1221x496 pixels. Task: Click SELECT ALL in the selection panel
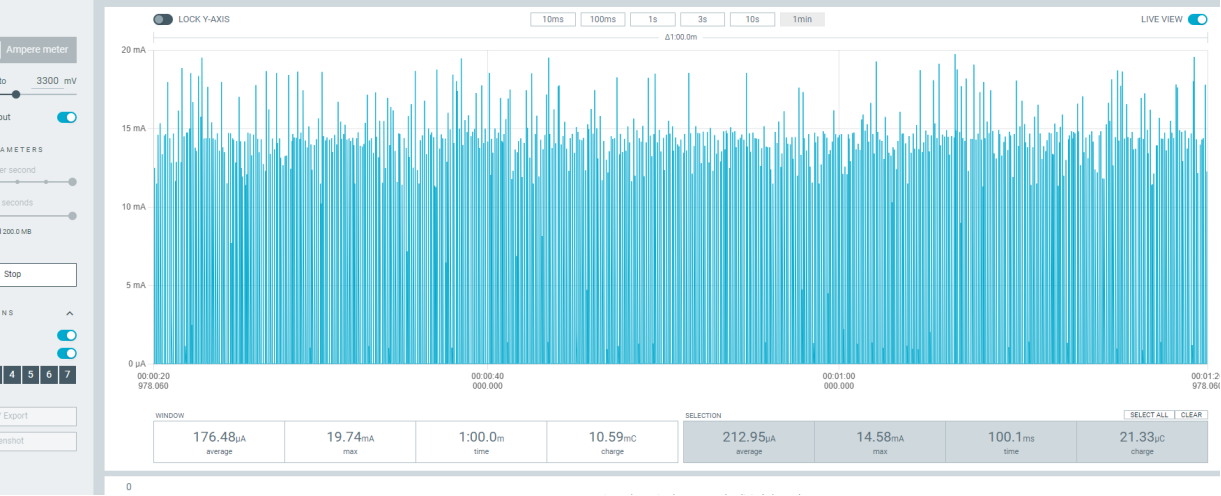(x=1147, y=415)
